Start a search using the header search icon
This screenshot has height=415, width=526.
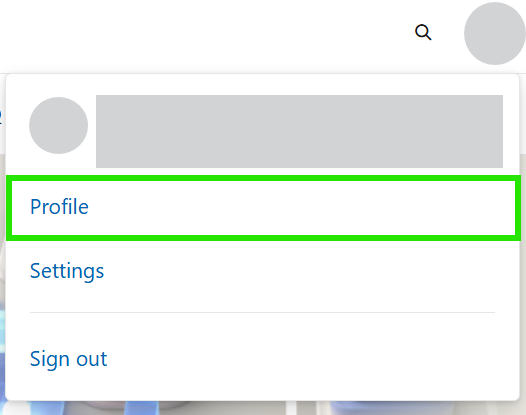point(423,32)
